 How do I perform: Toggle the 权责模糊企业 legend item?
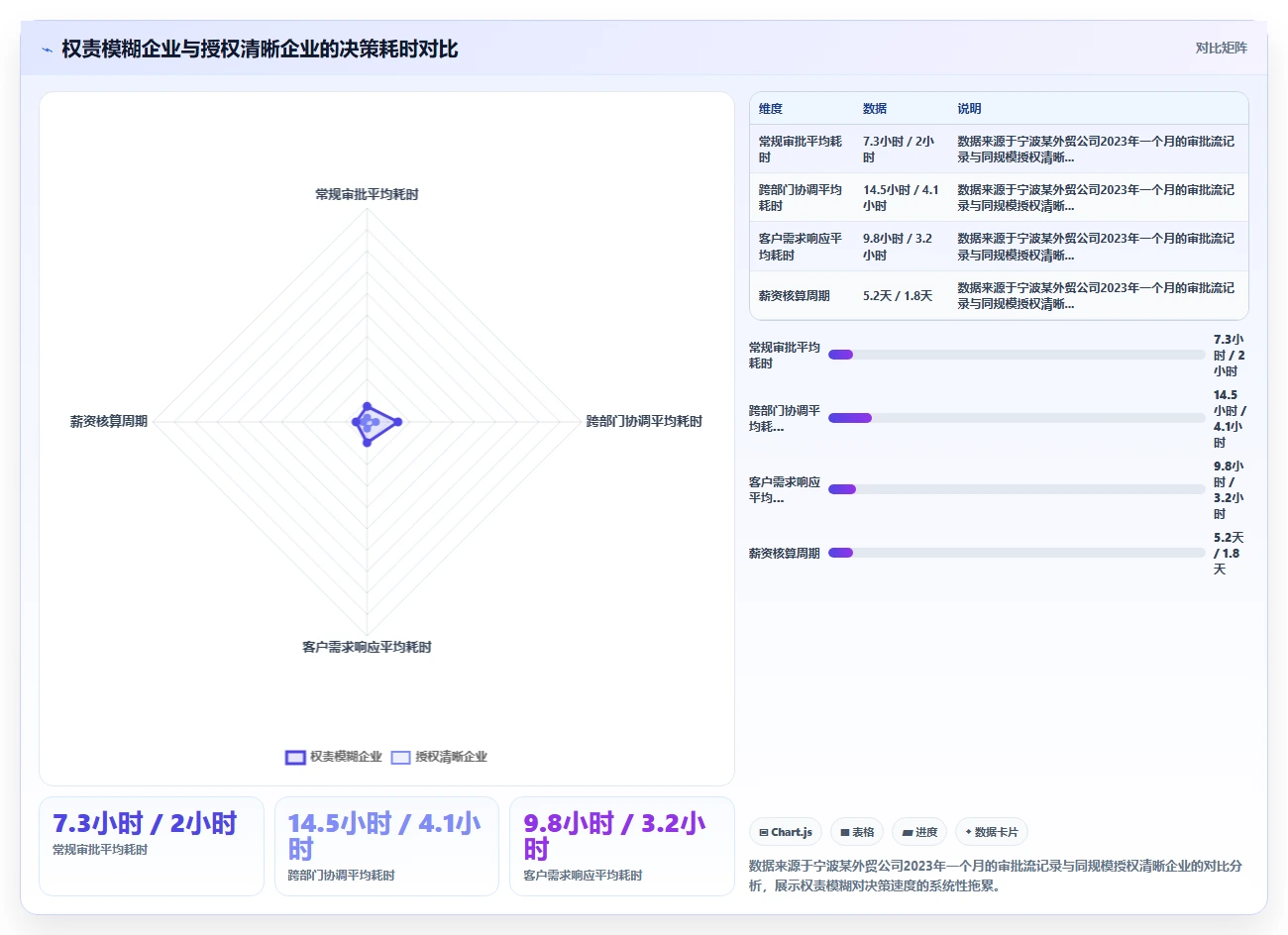tap(335, 757)
